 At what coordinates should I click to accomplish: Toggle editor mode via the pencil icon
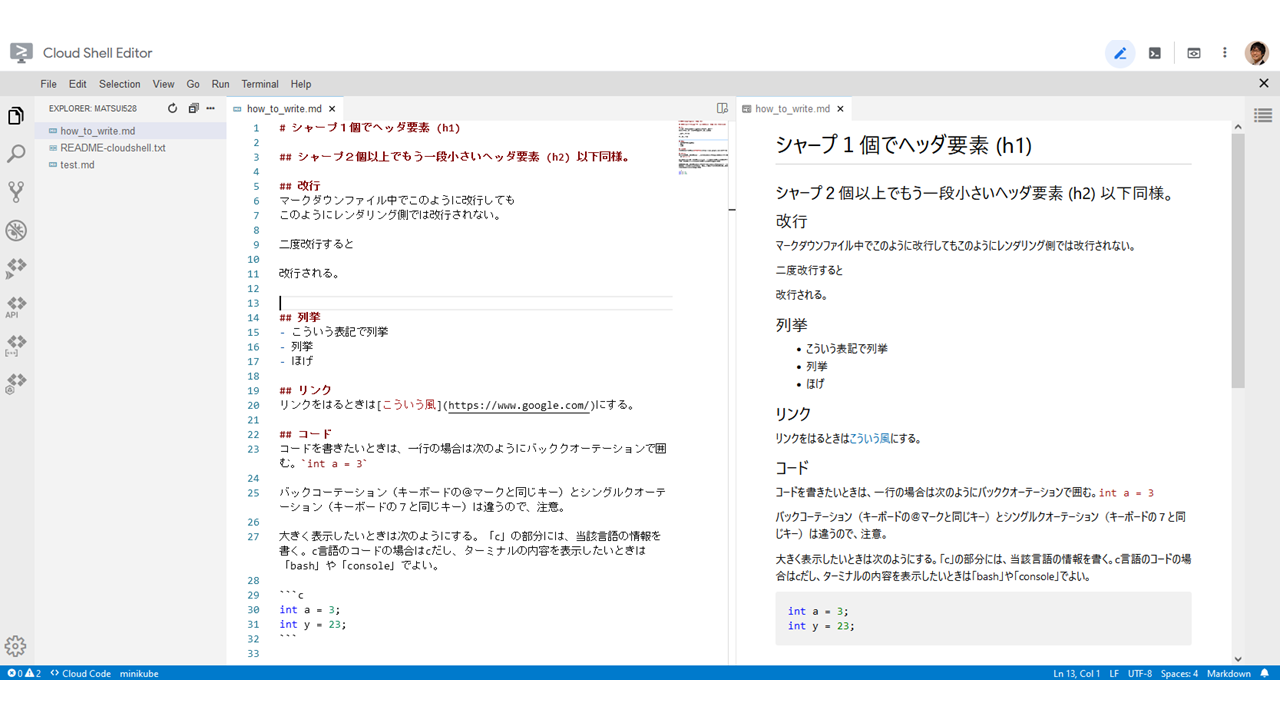pyautogui.click(x=1119, y=53)
